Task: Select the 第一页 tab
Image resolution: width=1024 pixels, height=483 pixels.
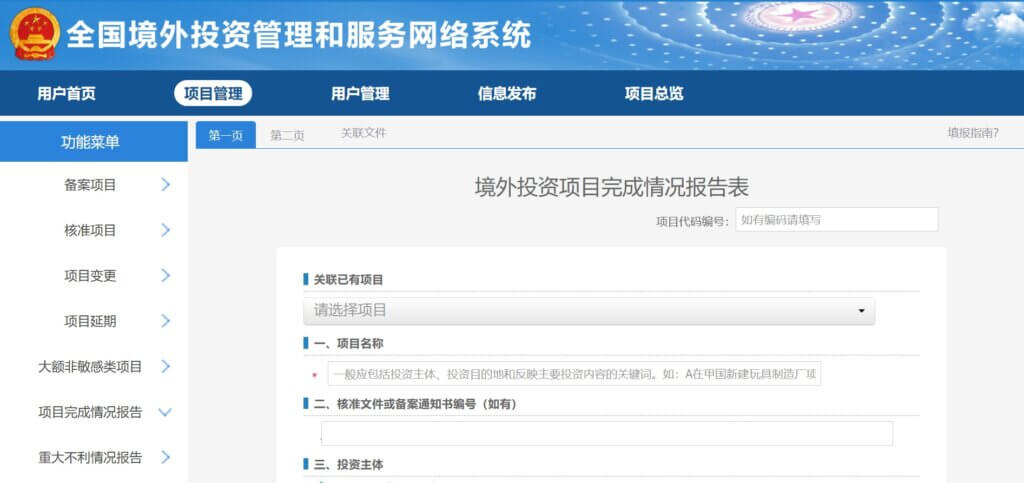Action: pos(226,135)
